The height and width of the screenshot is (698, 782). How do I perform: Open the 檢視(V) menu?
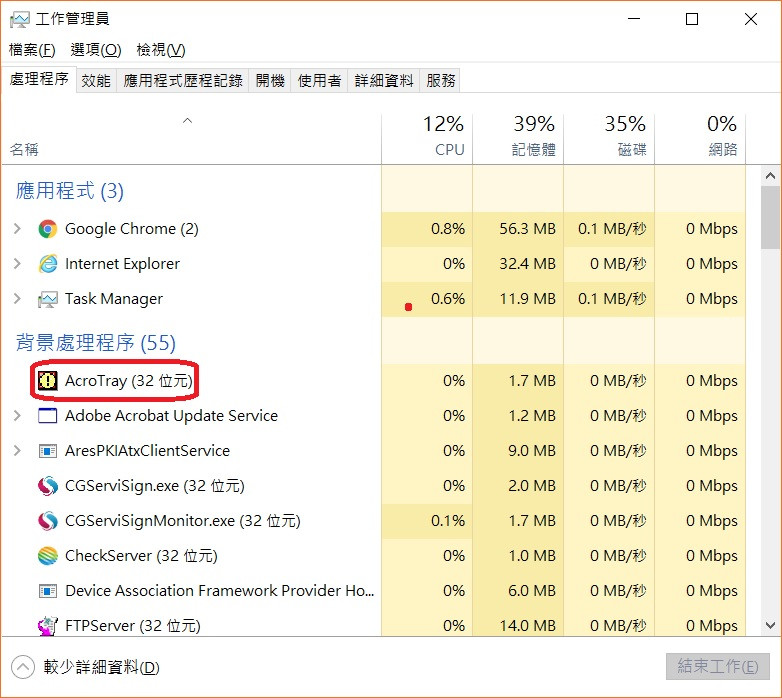pos(161,50)
